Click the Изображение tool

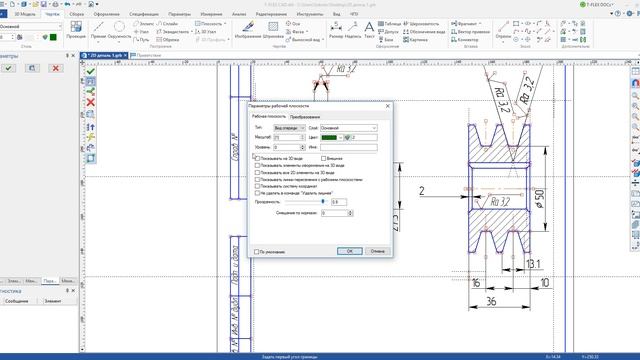[x=247, y=30]
